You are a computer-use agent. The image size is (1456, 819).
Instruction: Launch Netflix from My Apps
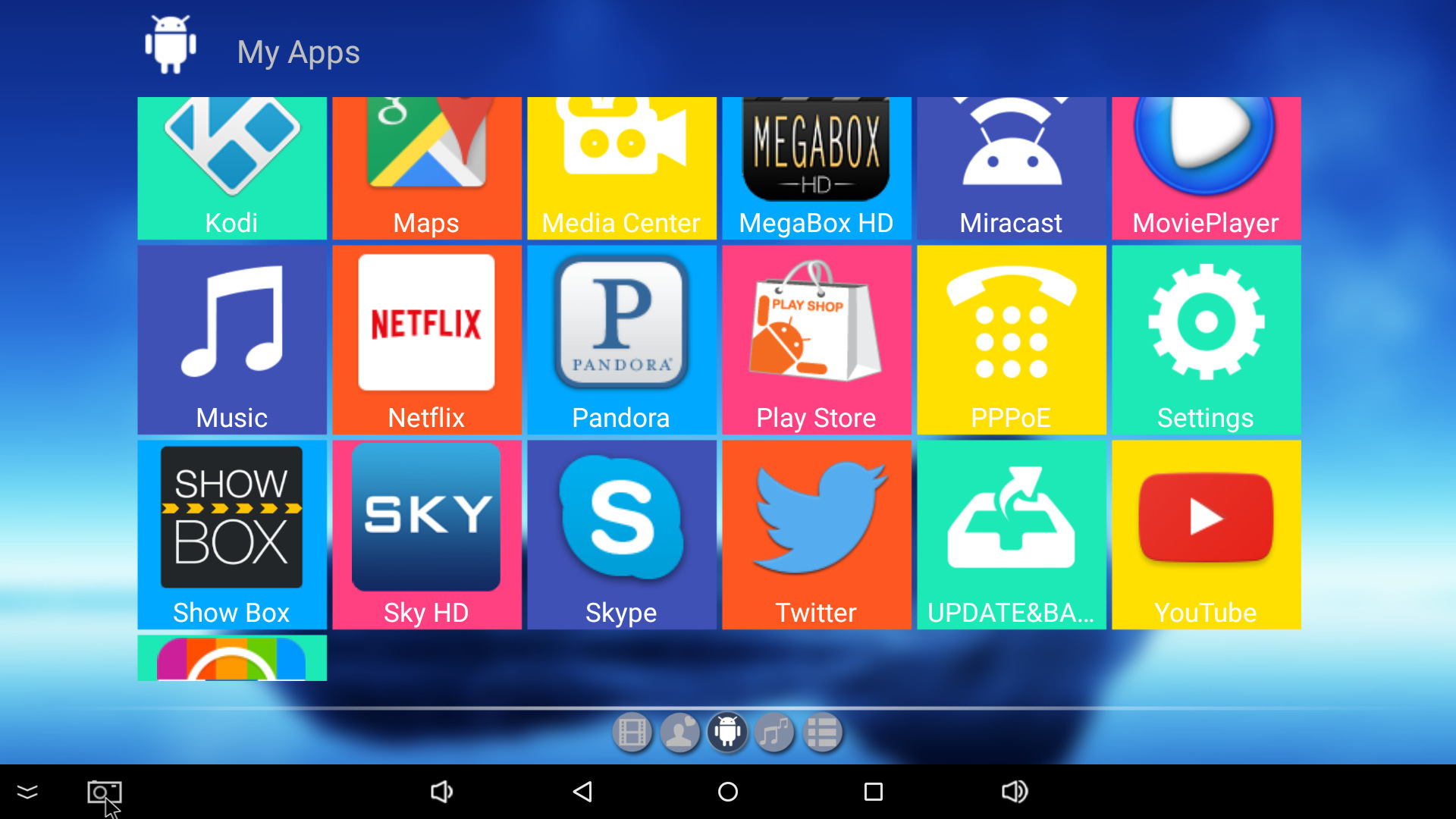coord(426,339)
